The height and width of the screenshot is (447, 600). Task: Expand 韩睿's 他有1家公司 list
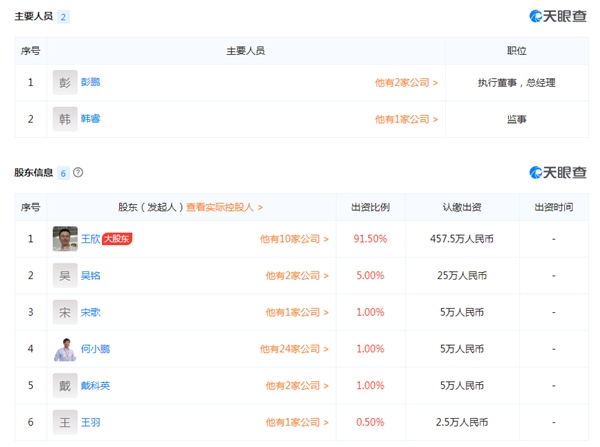406,119
